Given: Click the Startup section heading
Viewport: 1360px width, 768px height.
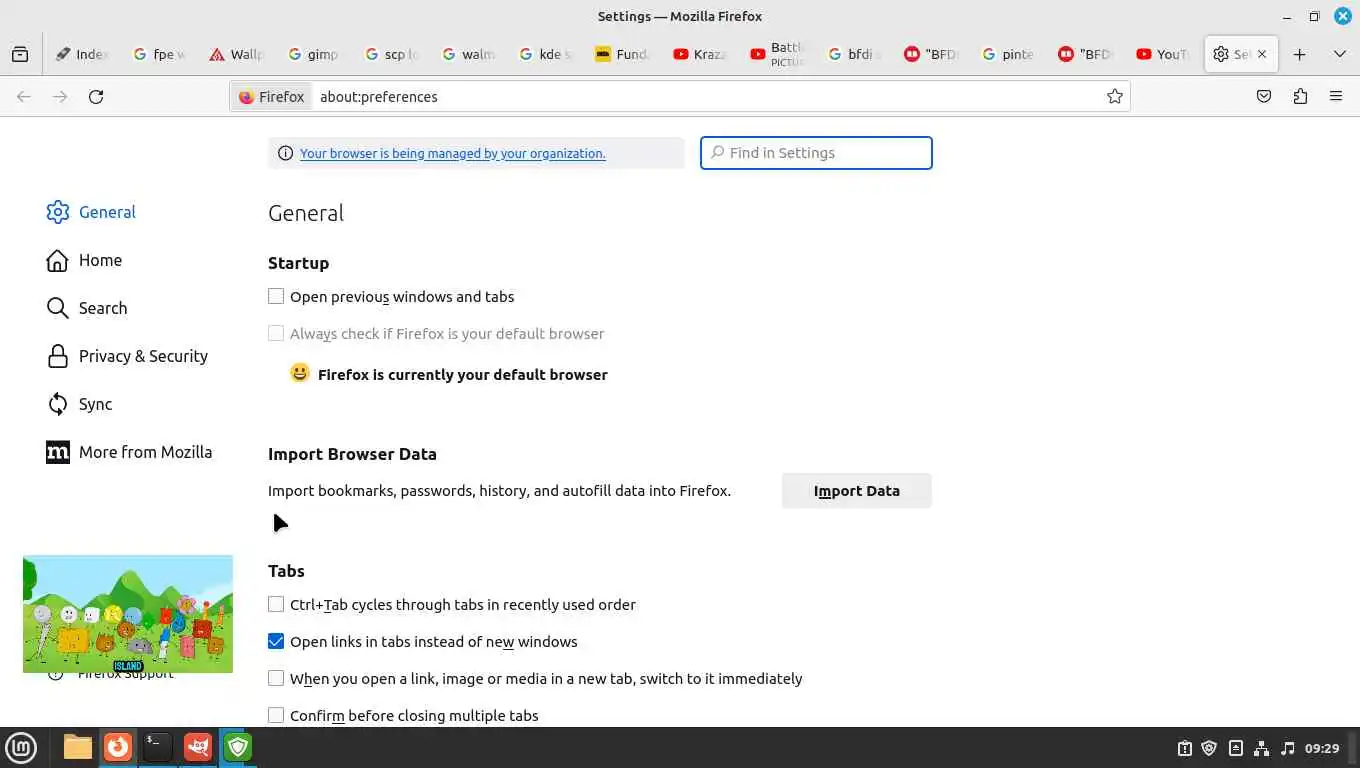Looking at the screenshot, I should coord(298,263).
